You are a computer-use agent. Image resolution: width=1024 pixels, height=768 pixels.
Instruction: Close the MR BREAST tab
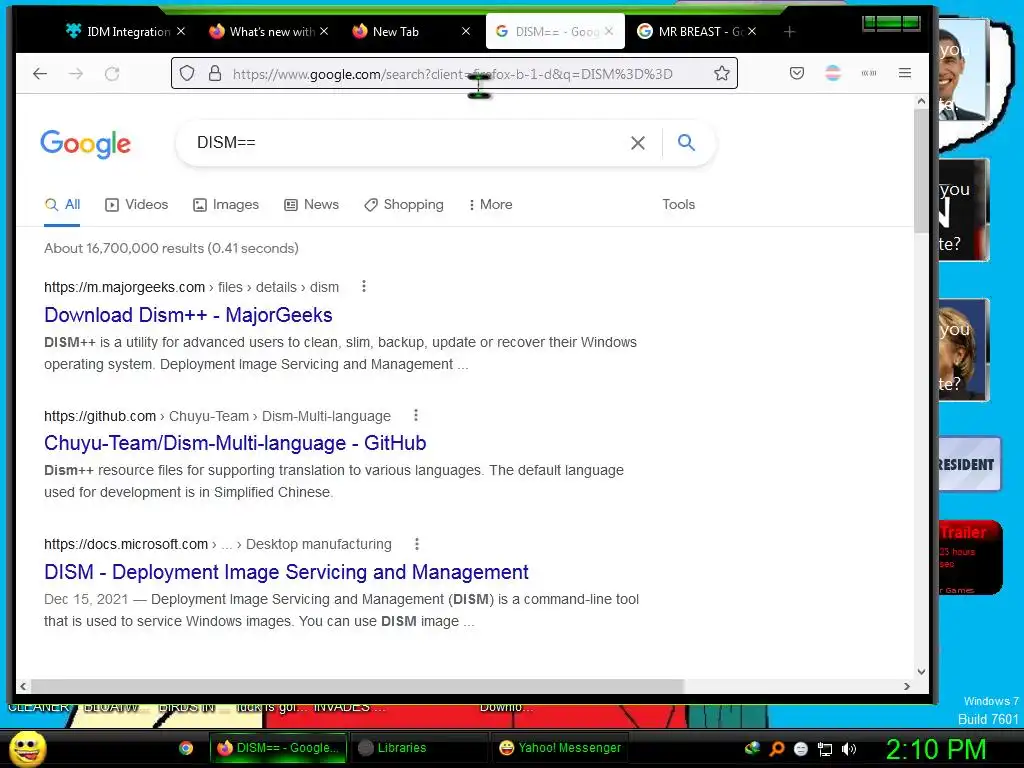[x=752, y=31]
